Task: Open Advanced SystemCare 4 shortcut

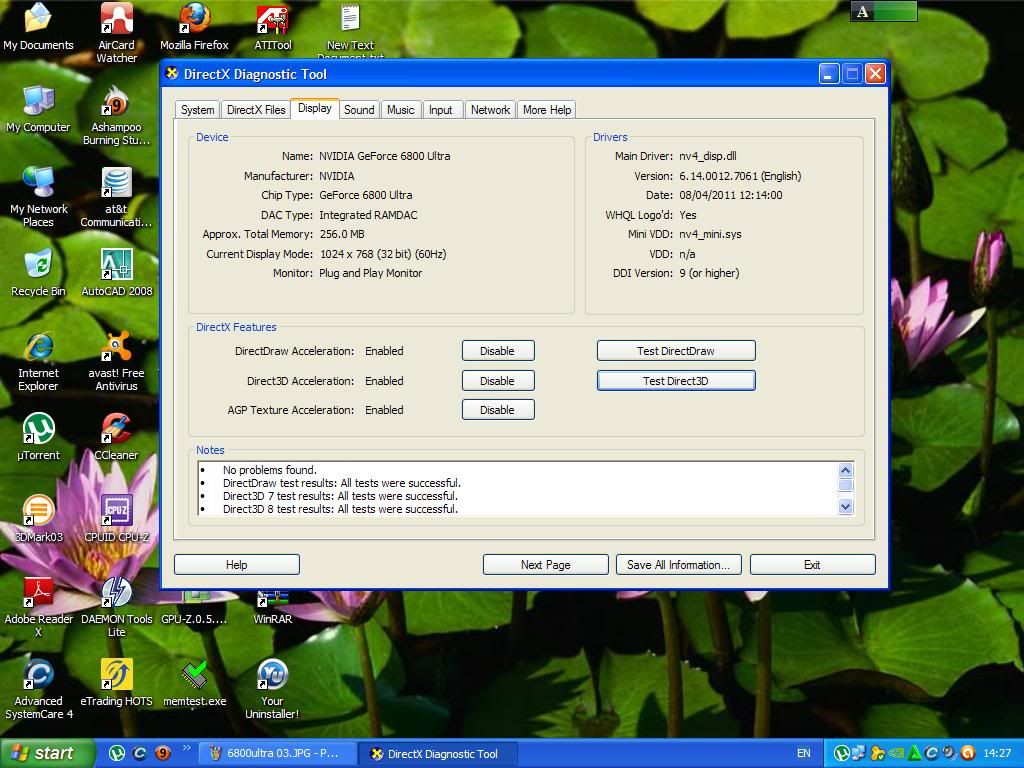Action: (x=38, y=689)
